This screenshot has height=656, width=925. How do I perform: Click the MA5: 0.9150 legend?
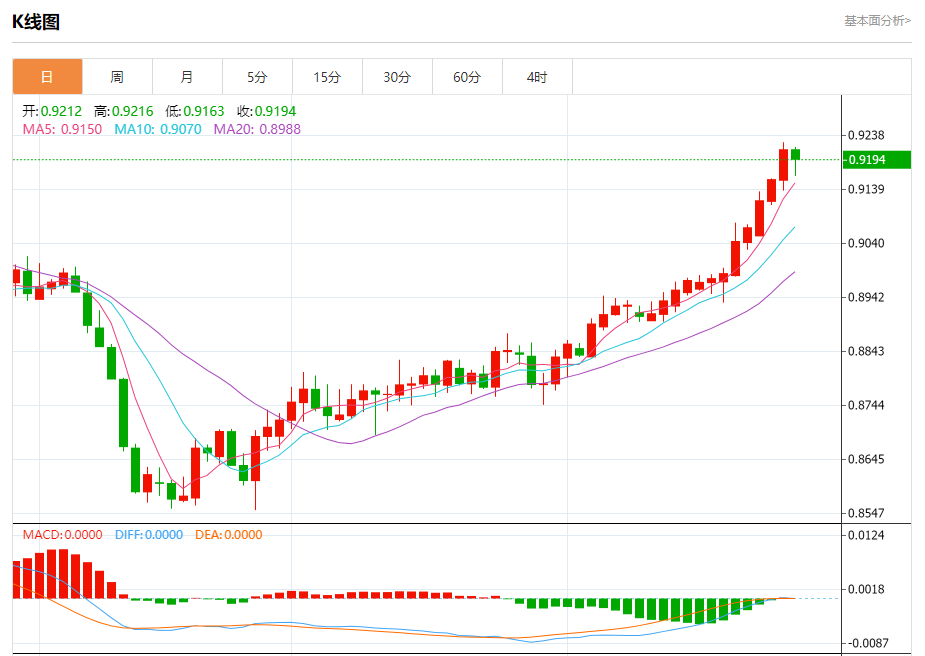pos(62,129)
